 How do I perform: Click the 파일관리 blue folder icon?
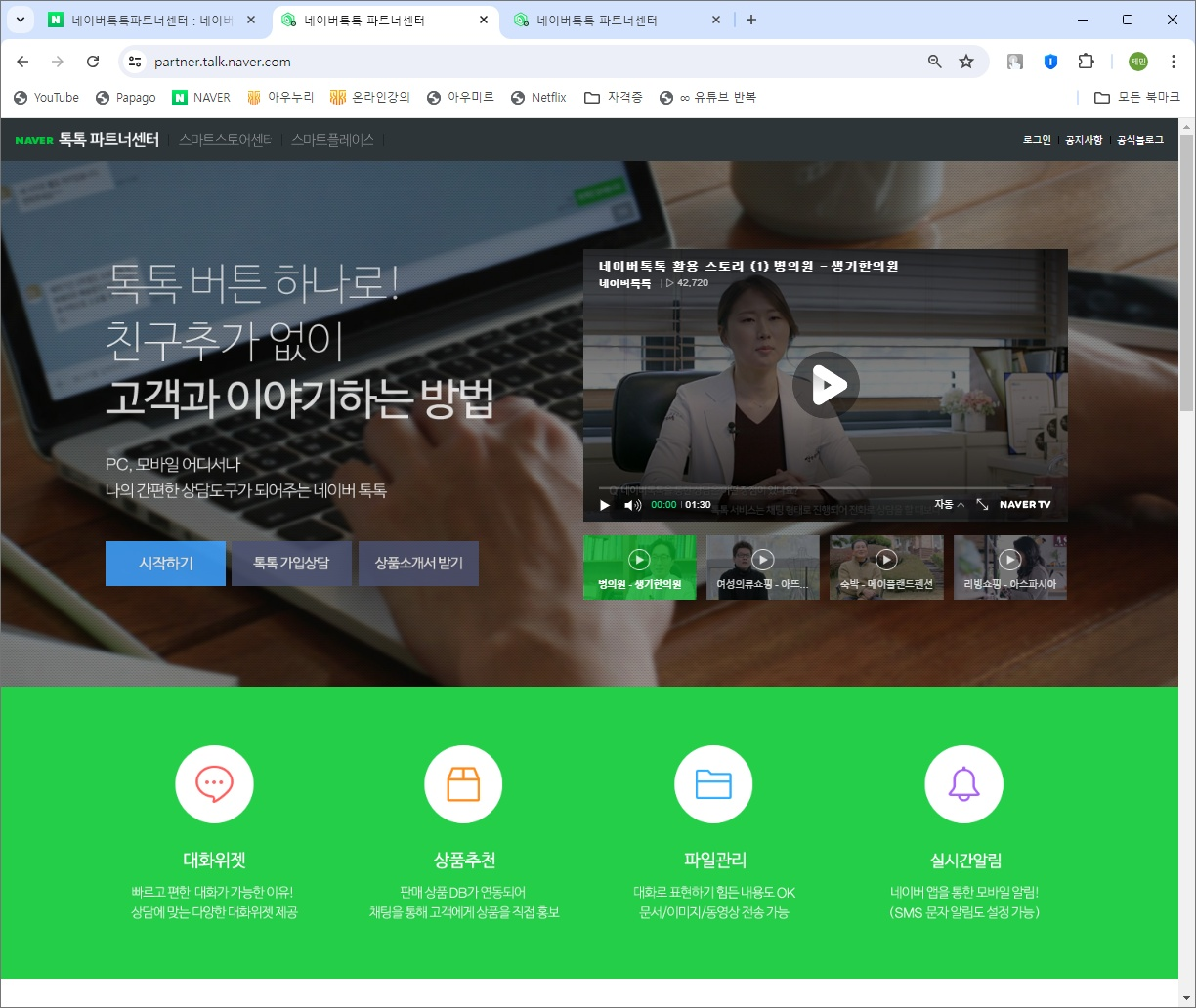point(713,783)
